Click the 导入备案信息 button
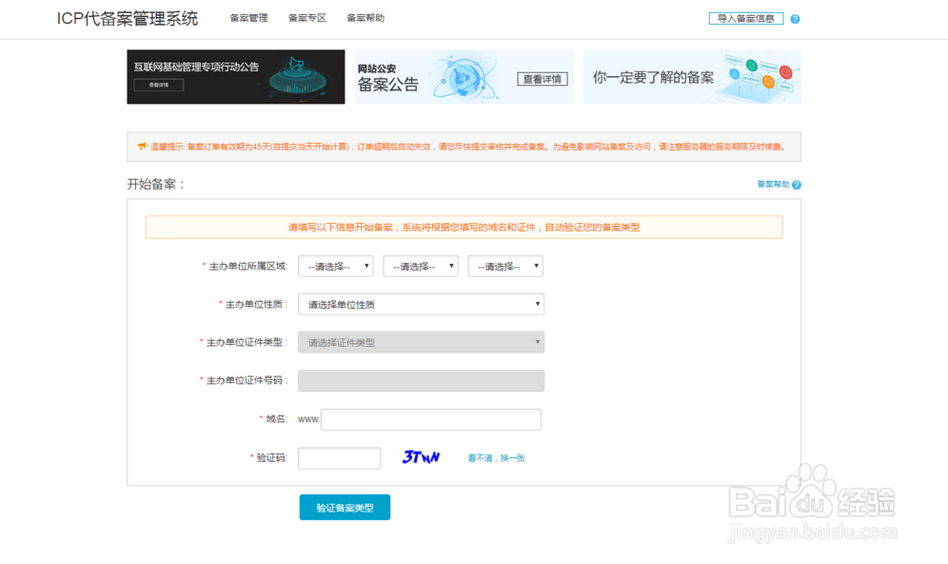Screen dimensions: 948x564 [x=745, y=19]
